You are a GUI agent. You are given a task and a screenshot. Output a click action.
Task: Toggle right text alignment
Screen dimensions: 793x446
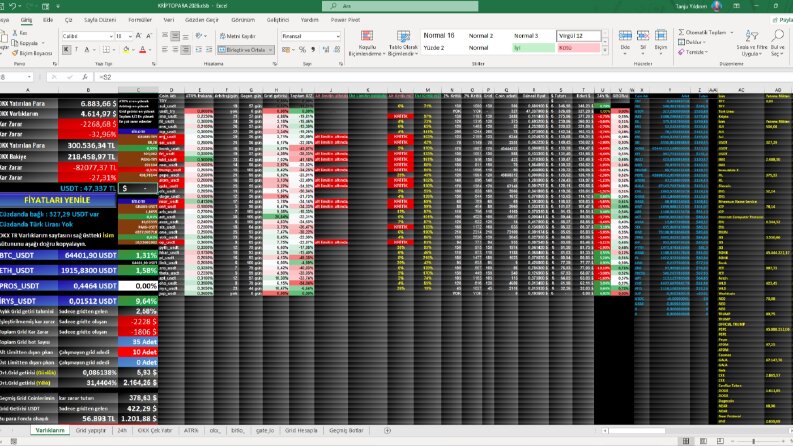point(186,50)
